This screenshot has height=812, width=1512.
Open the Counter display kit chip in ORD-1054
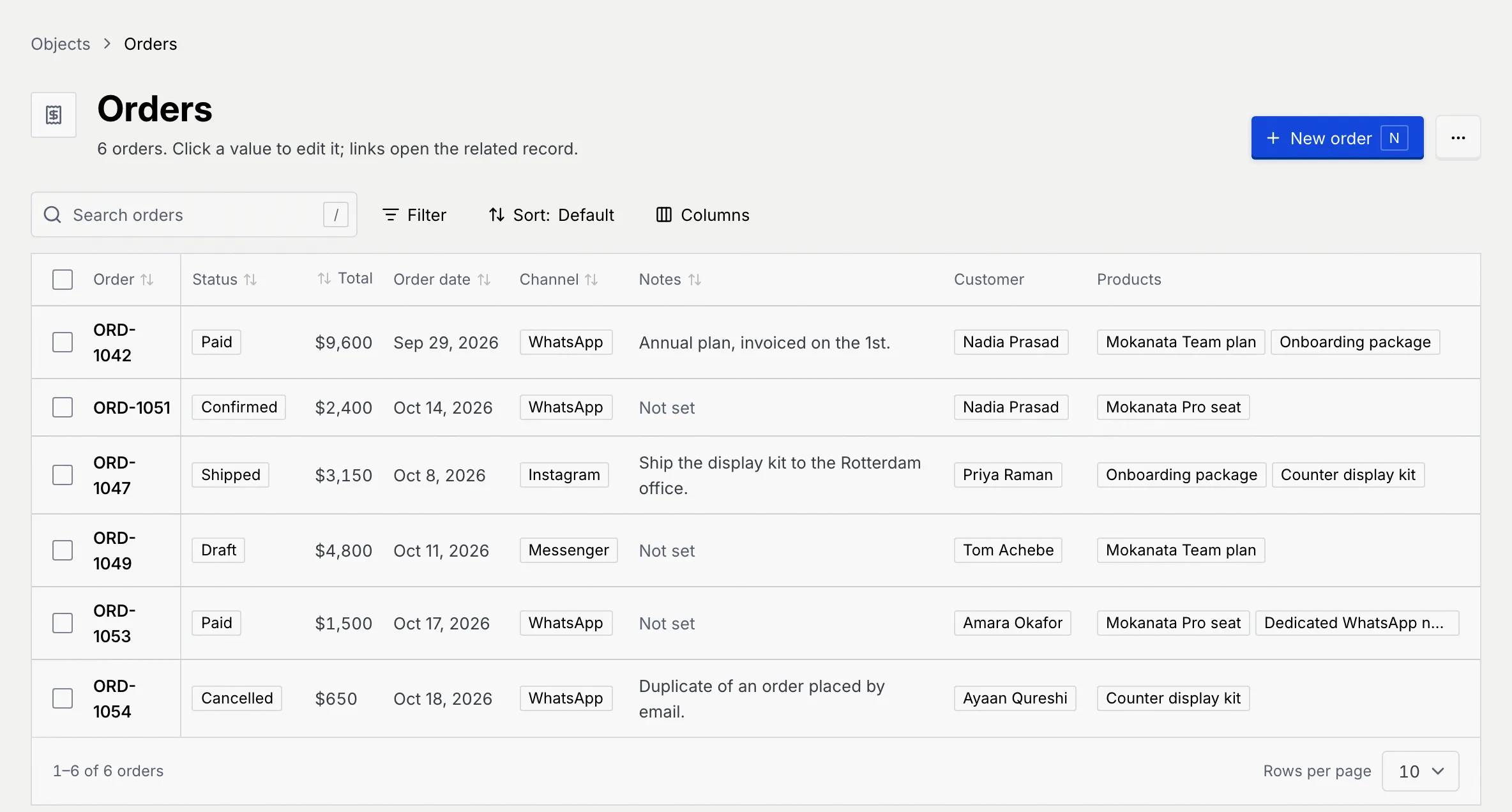click(1173, 698)
